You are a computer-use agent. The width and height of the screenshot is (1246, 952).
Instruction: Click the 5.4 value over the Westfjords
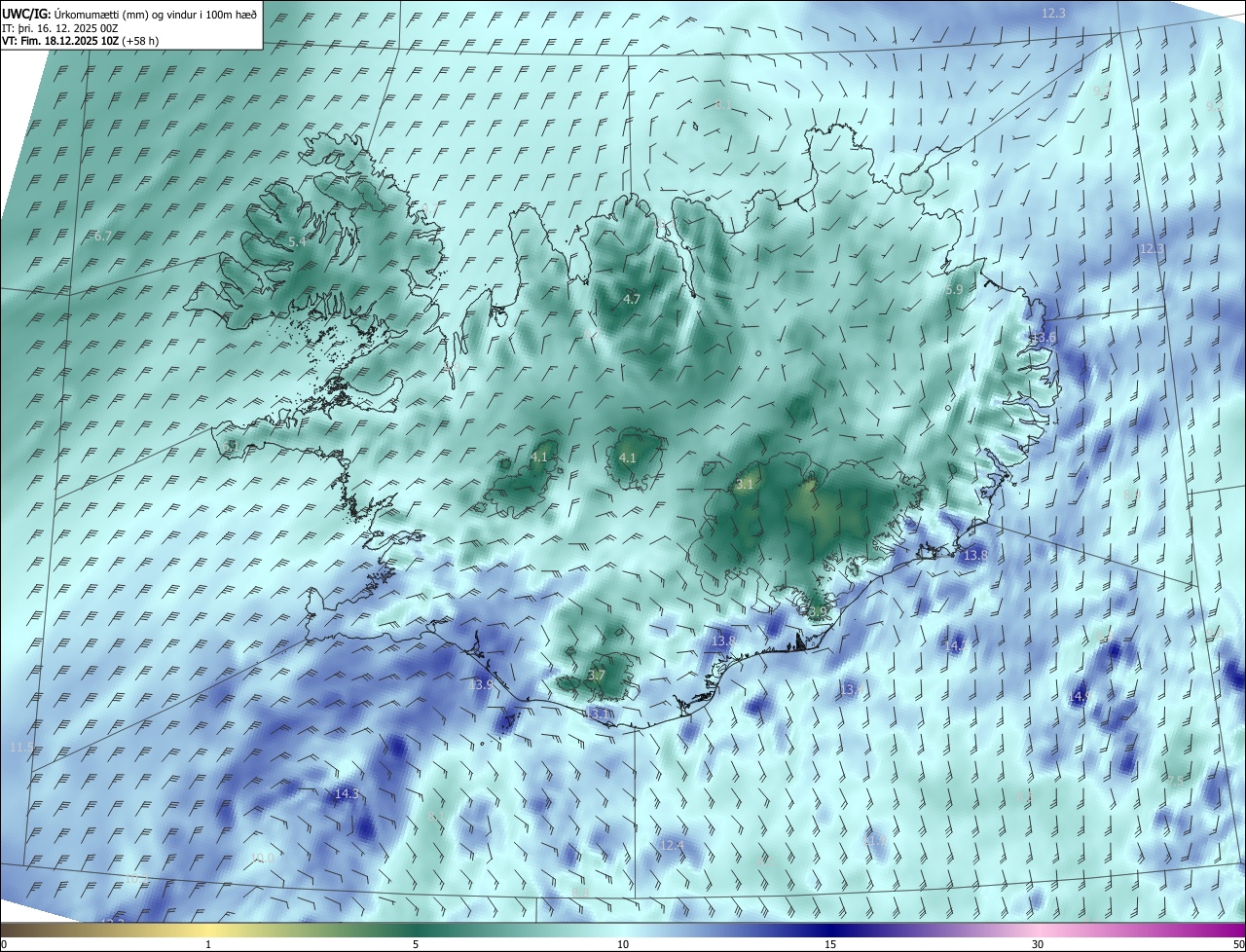[297, 241]
